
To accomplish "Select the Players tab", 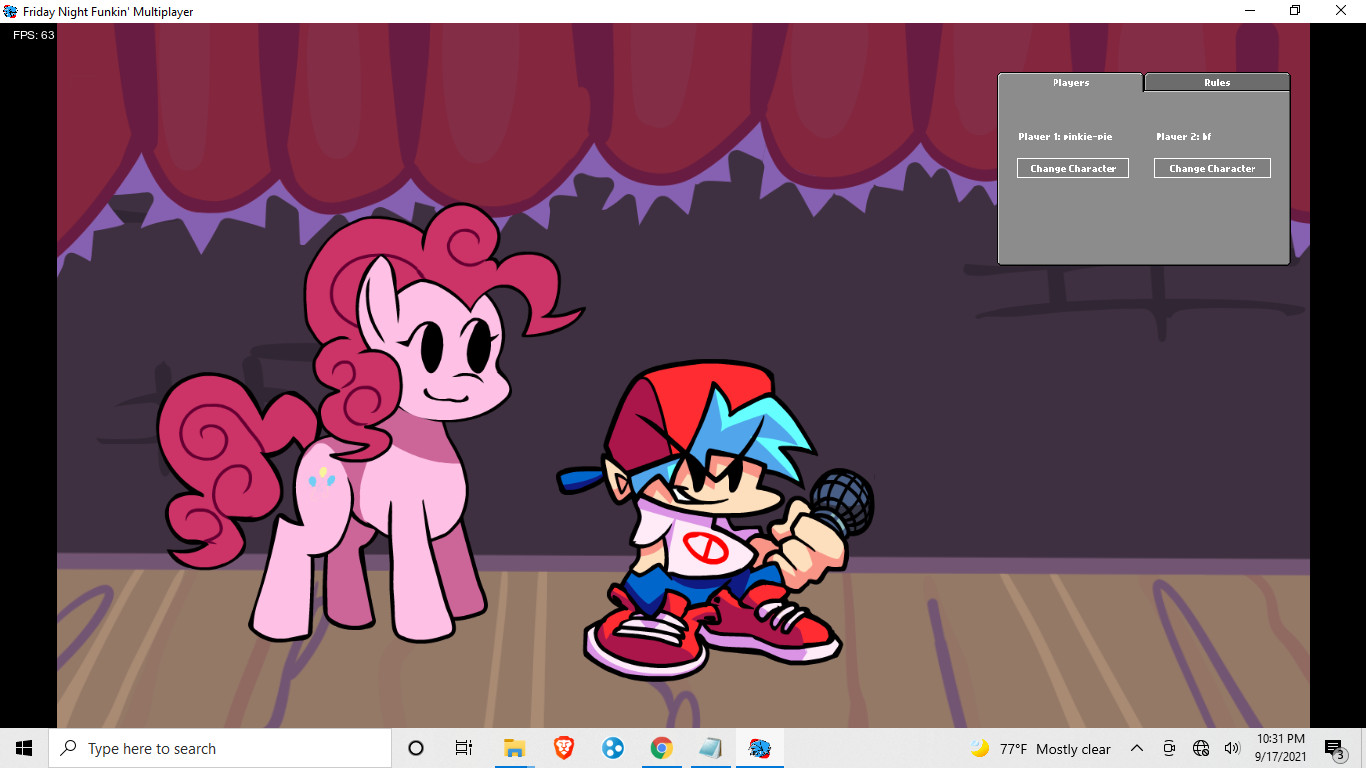I will (x=1070, y=82).
